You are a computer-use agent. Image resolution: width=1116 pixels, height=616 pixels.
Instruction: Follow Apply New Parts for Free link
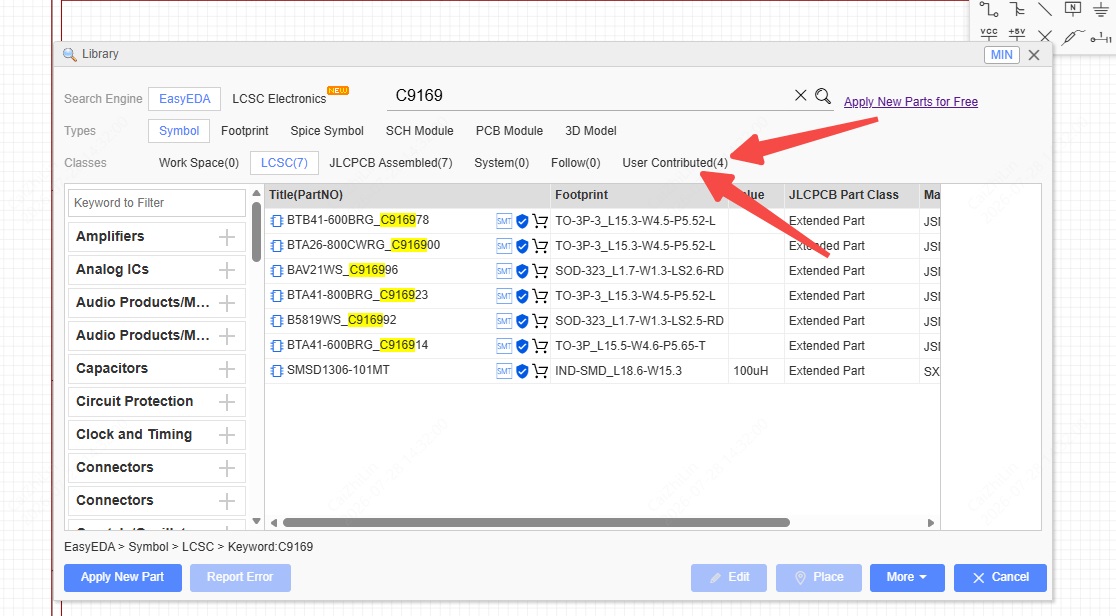pyautogui.click(x=911, y=102)
